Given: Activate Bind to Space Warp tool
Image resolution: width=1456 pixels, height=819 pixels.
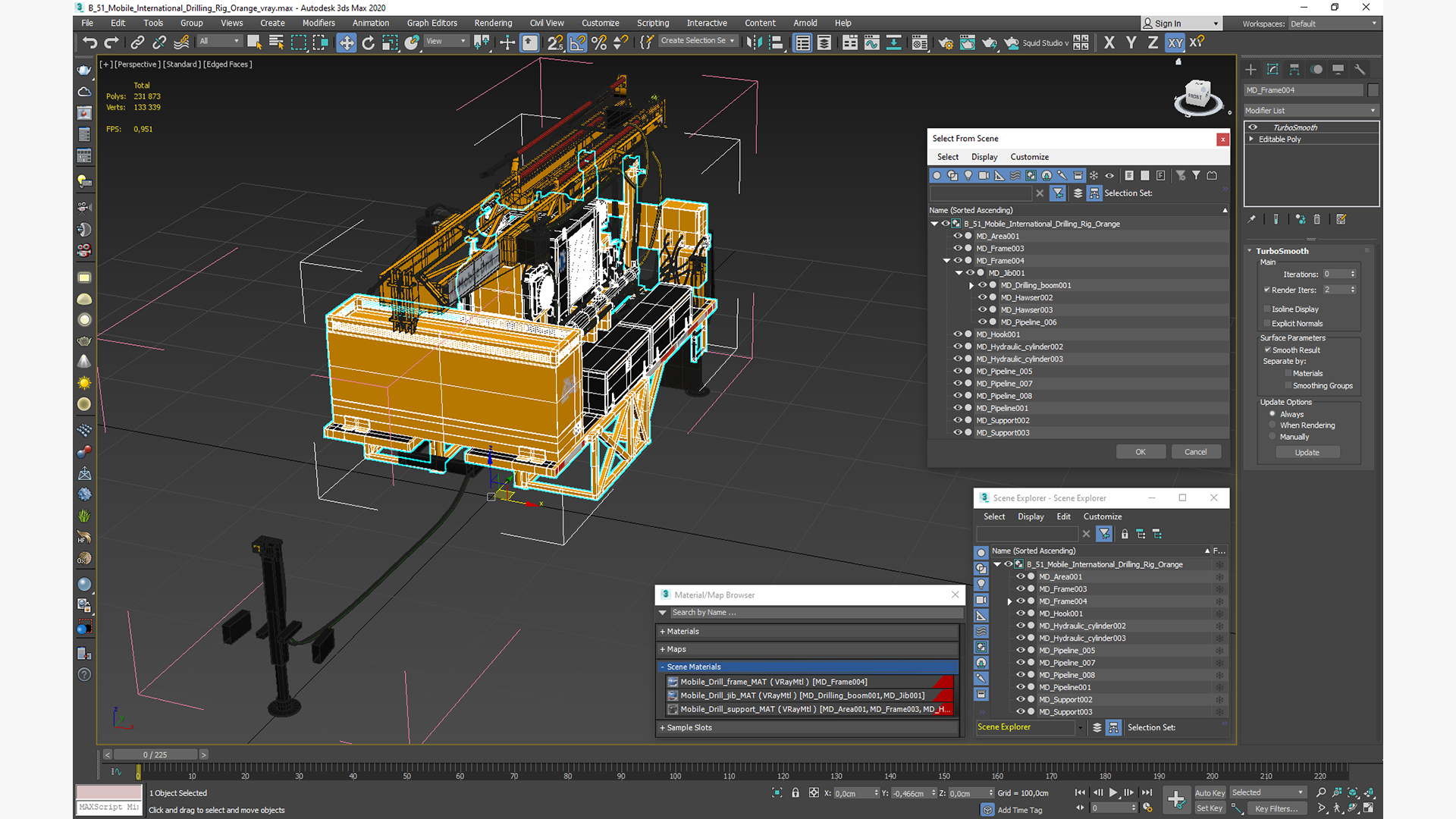Looking at the screenshot, I should pos(181,42).
